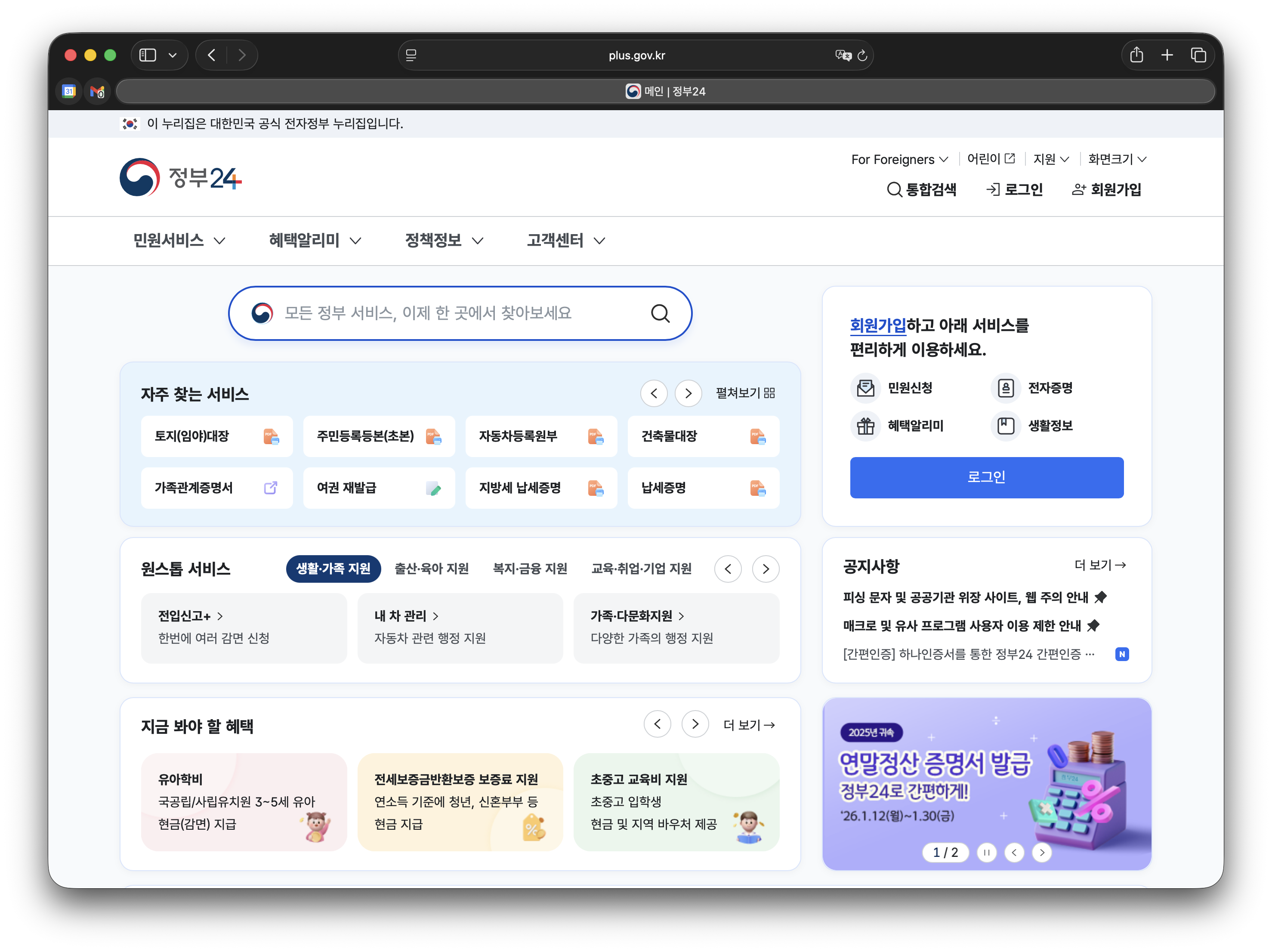1272x952 pixels.
Task: Toggle the Safari sidebar
Action: pos(148,55)
